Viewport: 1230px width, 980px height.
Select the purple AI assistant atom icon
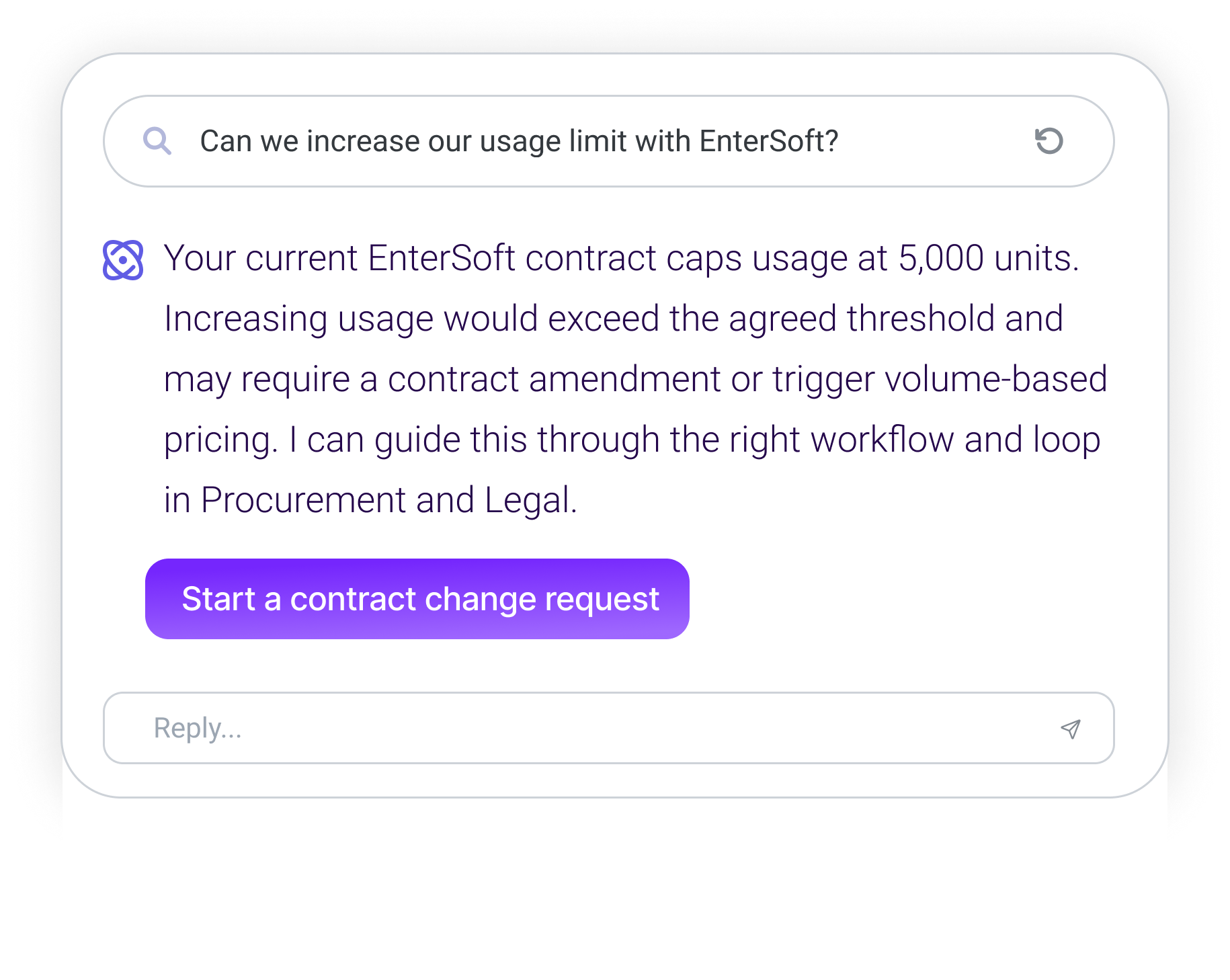(x=124, y=258)
